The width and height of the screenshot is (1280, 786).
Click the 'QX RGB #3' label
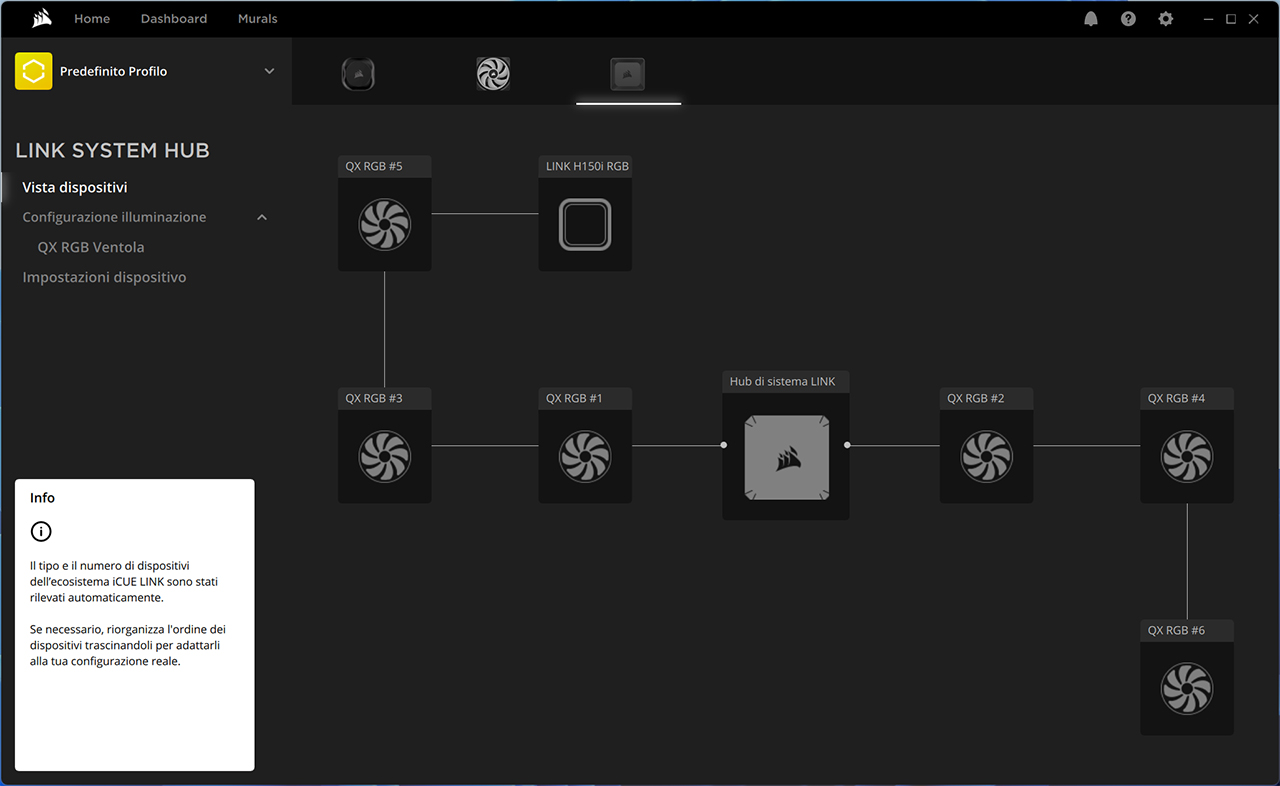point(374,399)
